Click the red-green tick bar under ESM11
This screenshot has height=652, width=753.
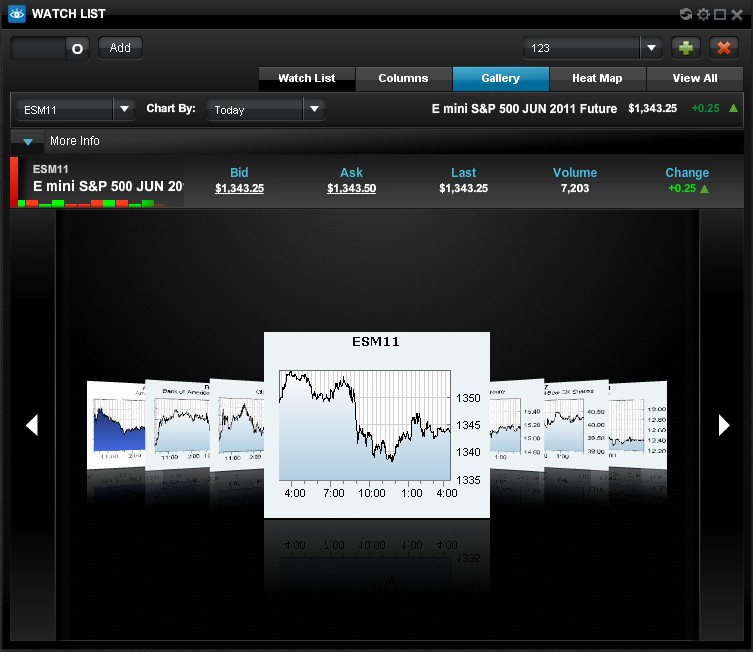point(91,204)
